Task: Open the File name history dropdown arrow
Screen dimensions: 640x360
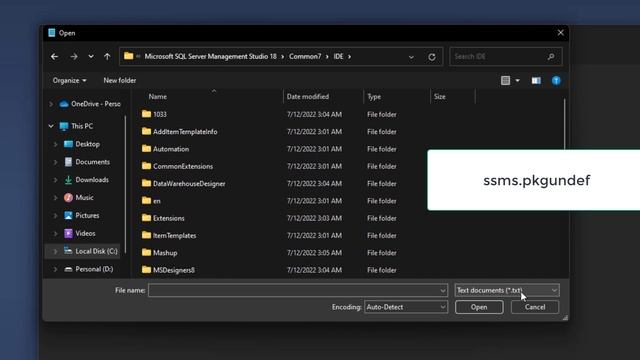Action: [x=443, y=291]
